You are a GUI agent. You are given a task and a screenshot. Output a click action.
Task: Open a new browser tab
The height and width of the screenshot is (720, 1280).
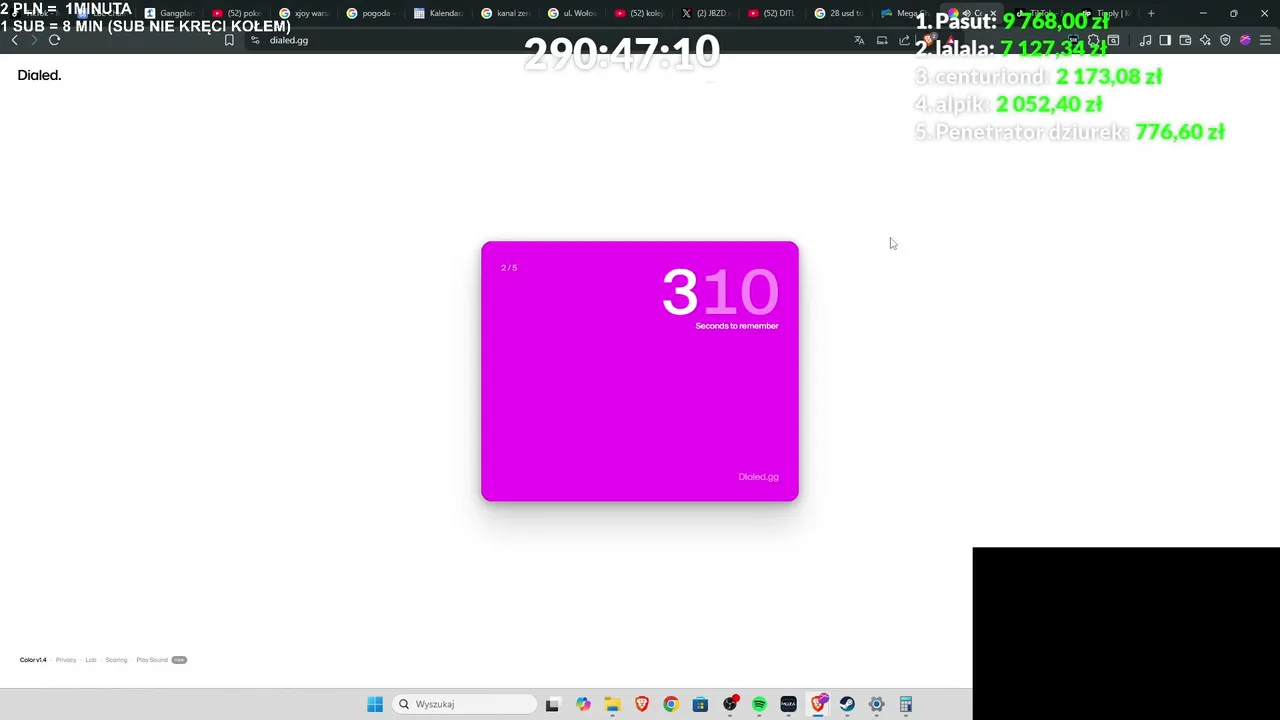coord(1151,13)
